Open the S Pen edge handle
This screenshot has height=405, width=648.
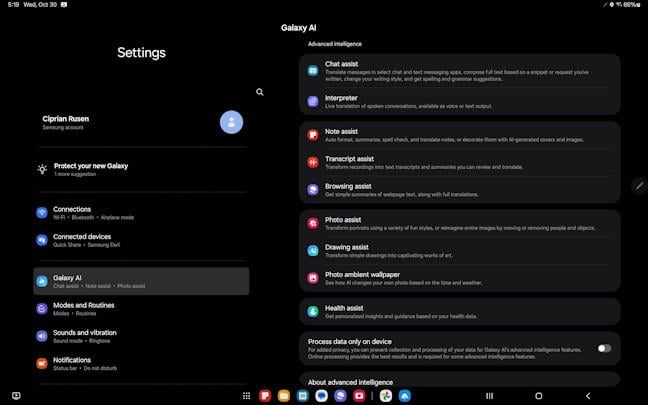click(x=639, y=185)
